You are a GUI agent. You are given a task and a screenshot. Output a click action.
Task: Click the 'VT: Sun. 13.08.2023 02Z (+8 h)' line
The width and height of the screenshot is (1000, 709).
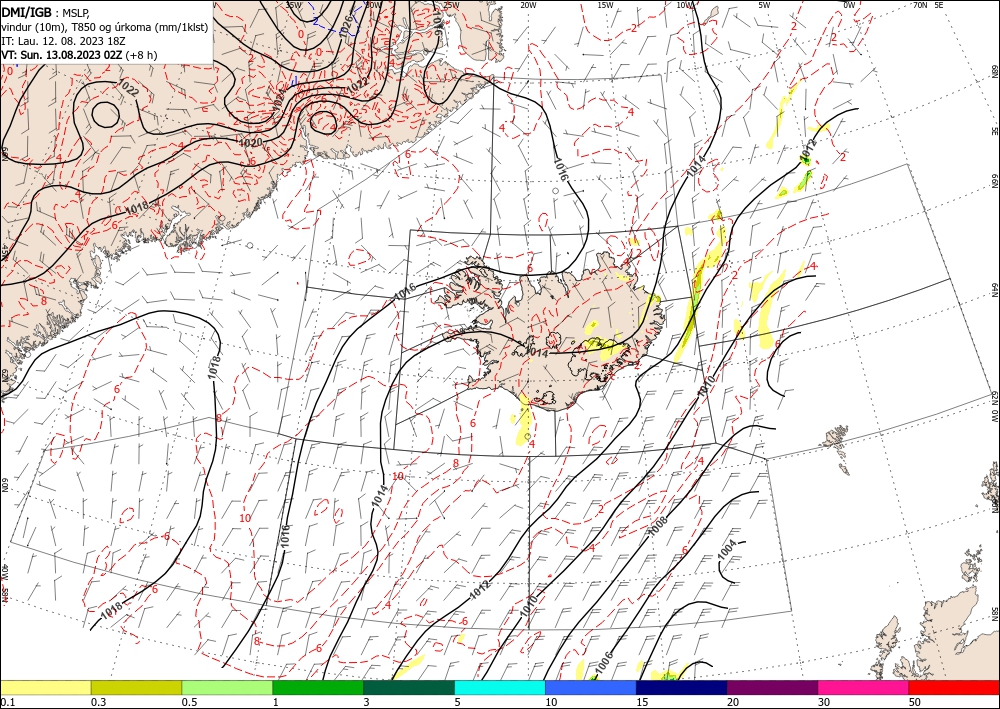tap(79, 55)
